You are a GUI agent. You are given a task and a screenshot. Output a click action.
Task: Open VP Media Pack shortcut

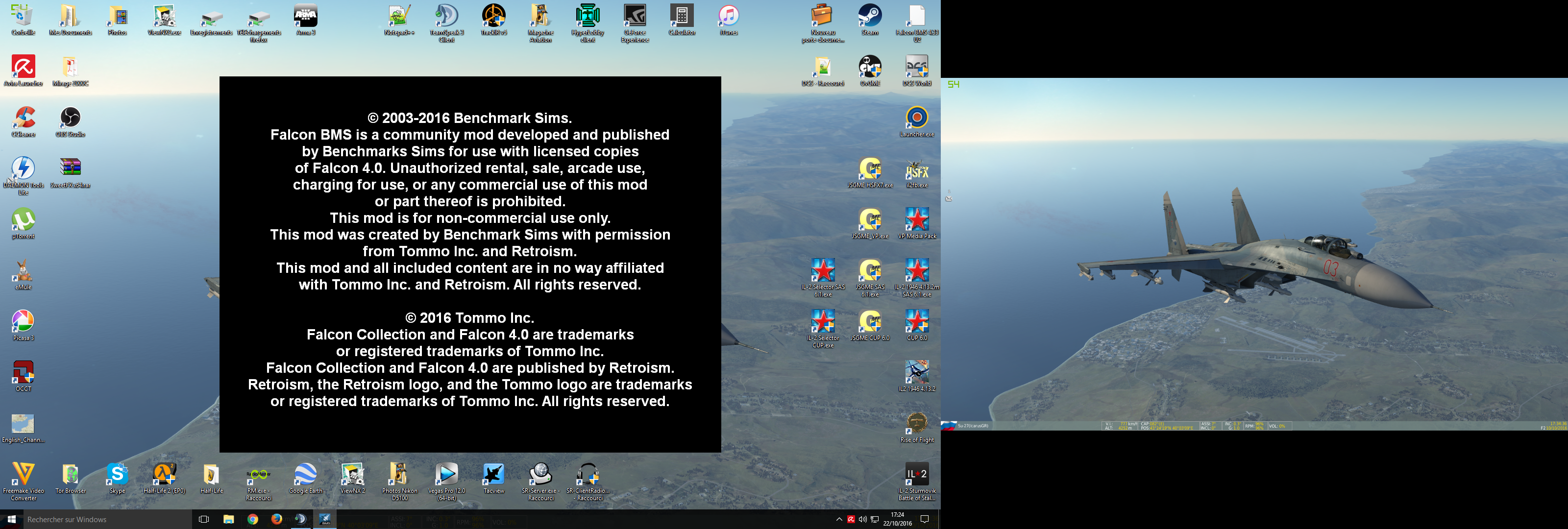point(917,223)
